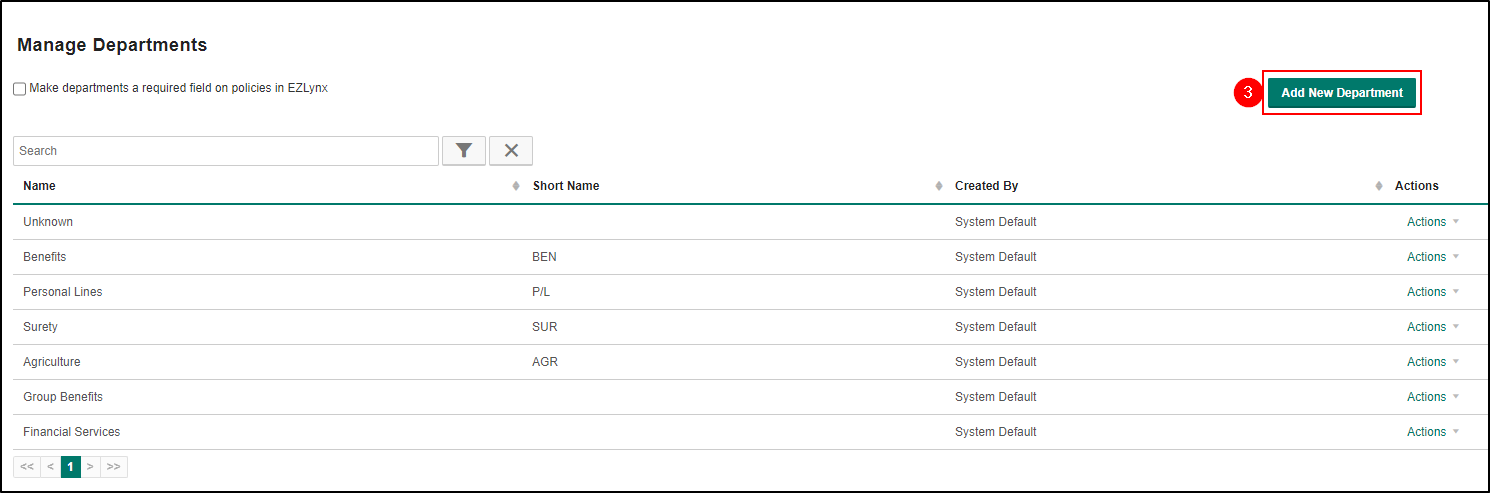Sort by Name column arrow icon
Viewport: 1490px width, 493px height.
(x=516, y=186)
